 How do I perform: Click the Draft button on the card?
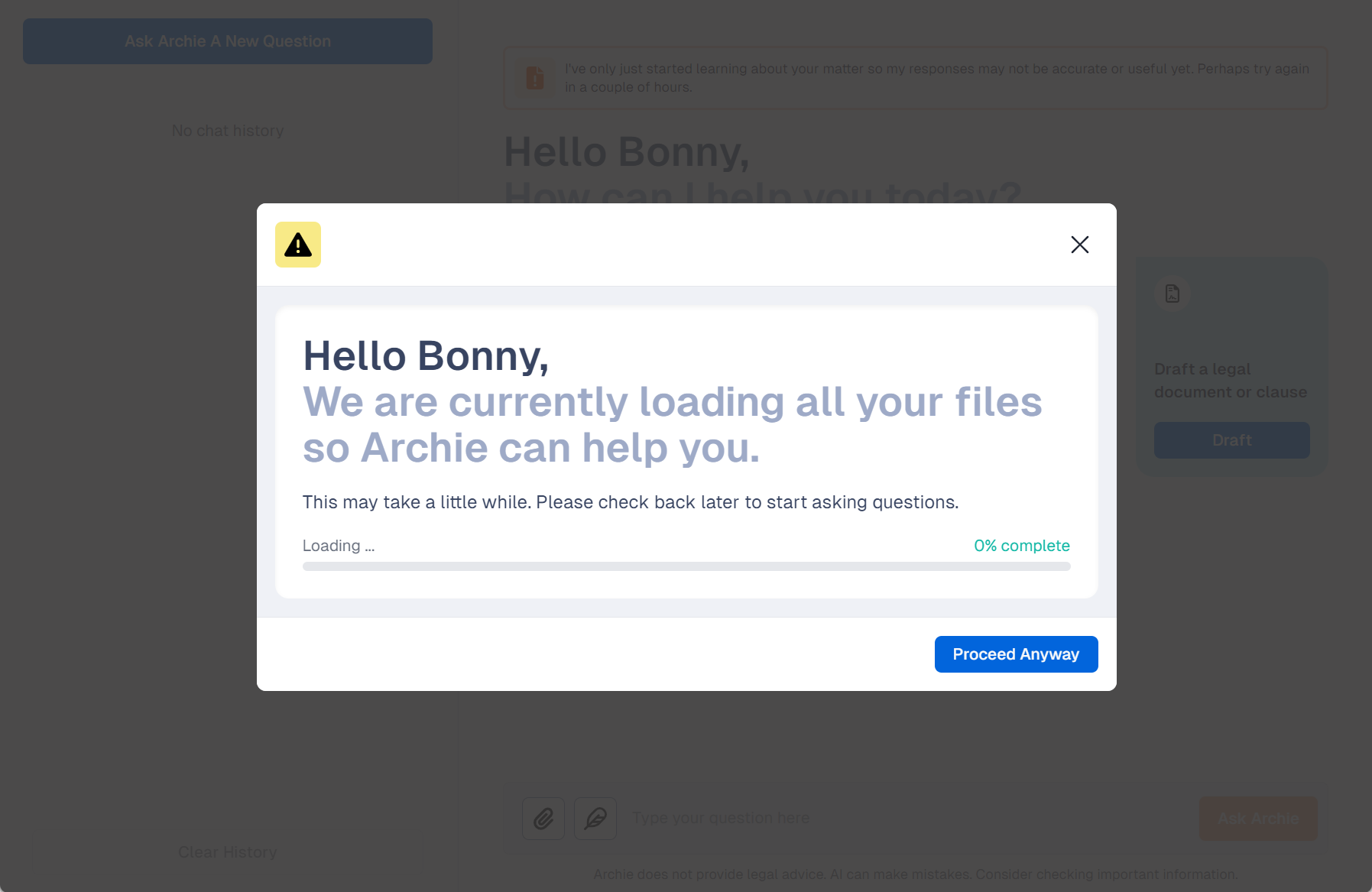tap(1232, 440)
